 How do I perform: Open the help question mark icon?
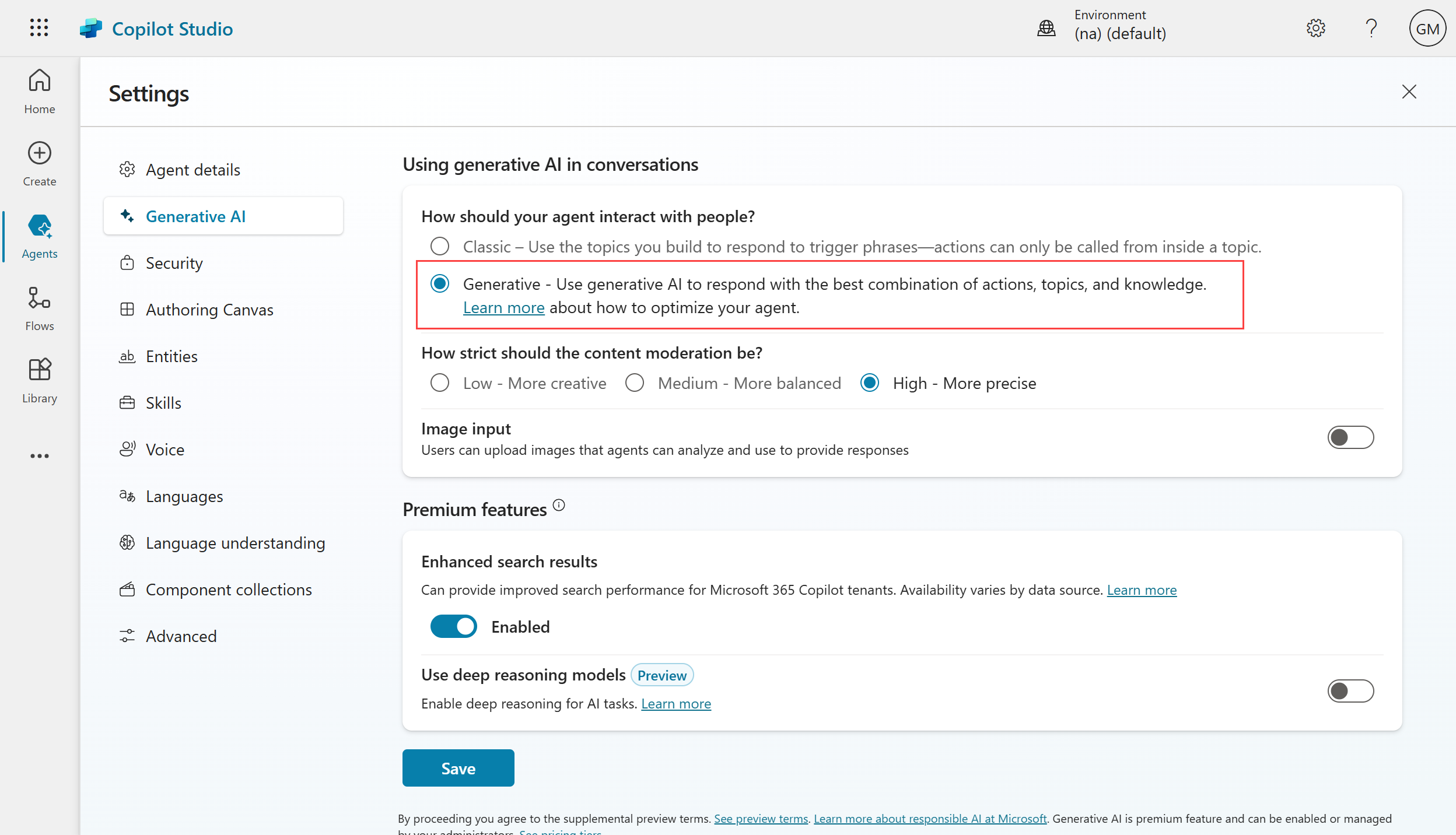1371,28
